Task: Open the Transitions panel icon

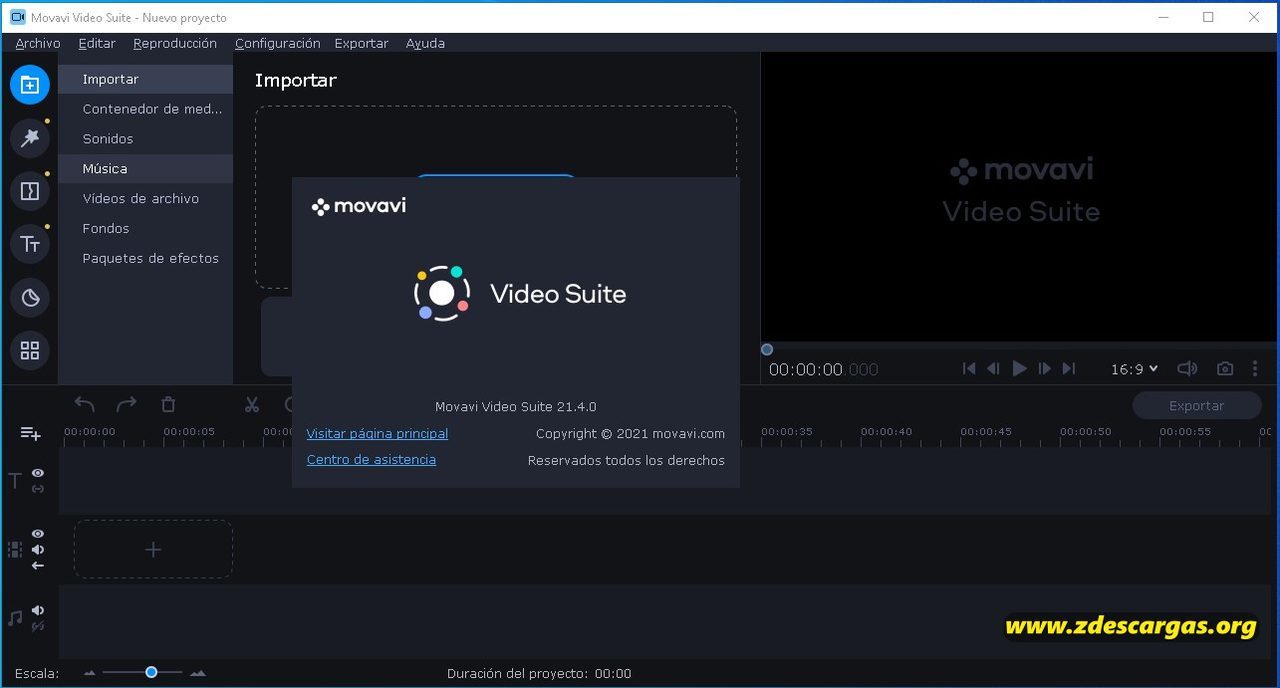Action: coord(30,191)
